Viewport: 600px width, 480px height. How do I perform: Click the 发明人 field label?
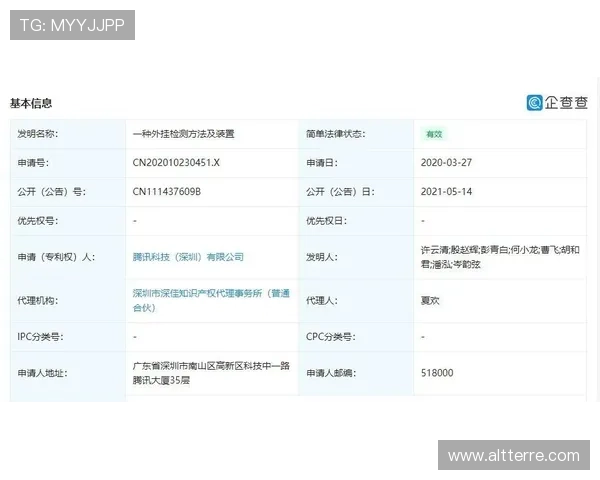coord(321,257)
